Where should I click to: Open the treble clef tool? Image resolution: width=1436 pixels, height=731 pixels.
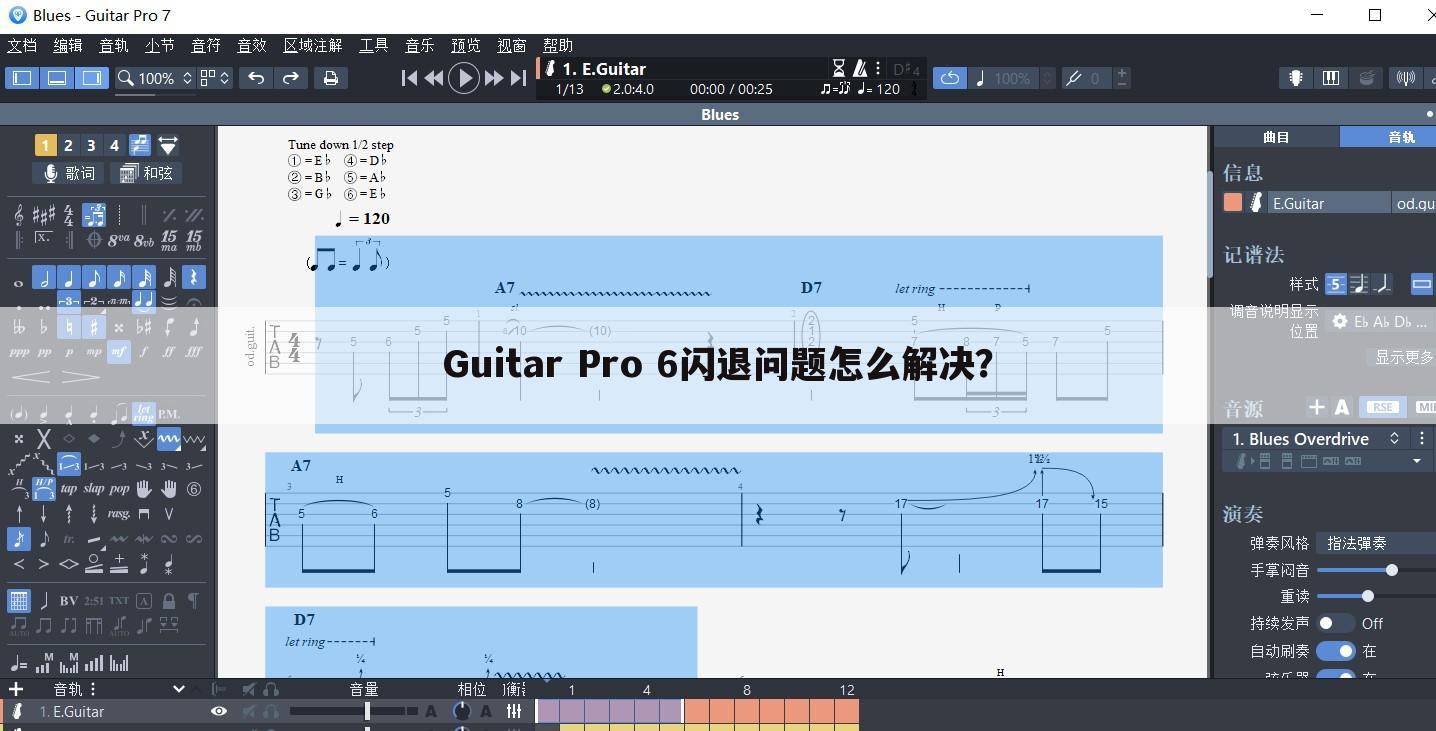19,215
